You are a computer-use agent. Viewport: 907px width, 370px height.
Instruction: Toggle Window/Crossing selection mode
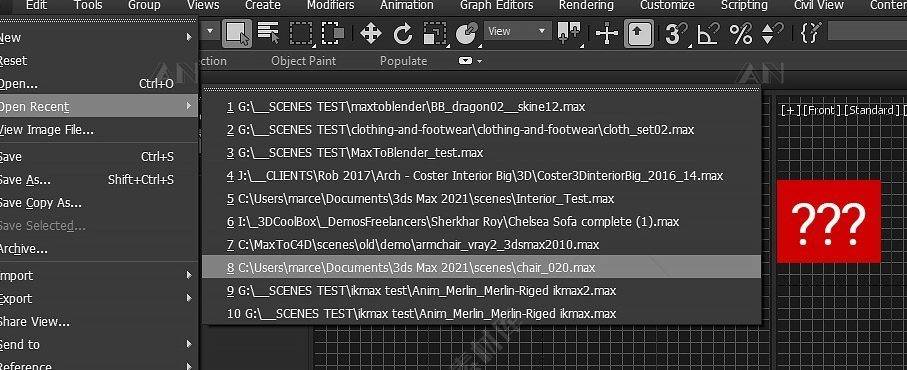pos(333,33)
